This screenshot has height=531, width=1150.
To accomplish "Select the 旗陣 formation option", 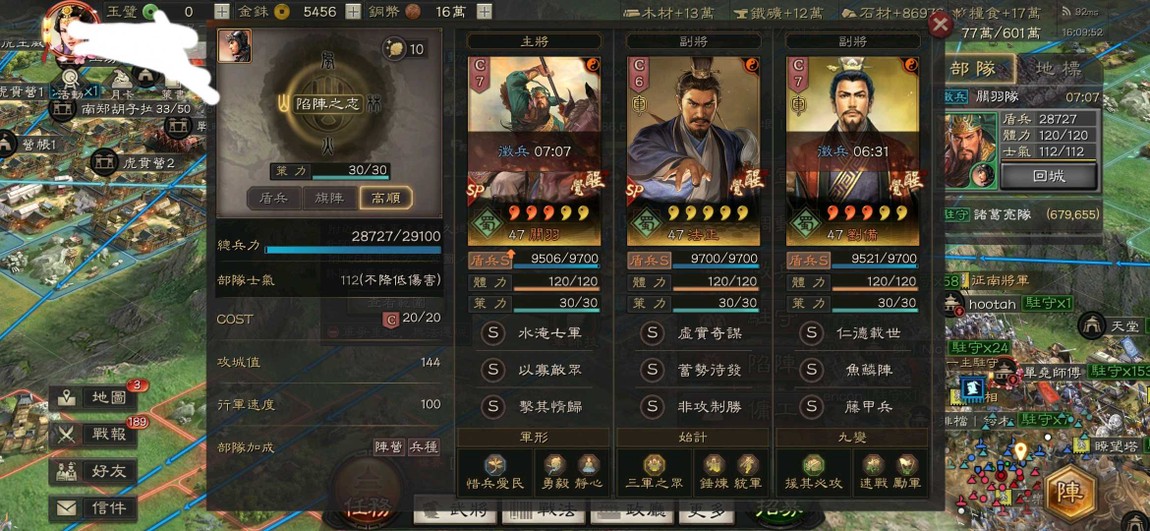I will 330,197.
